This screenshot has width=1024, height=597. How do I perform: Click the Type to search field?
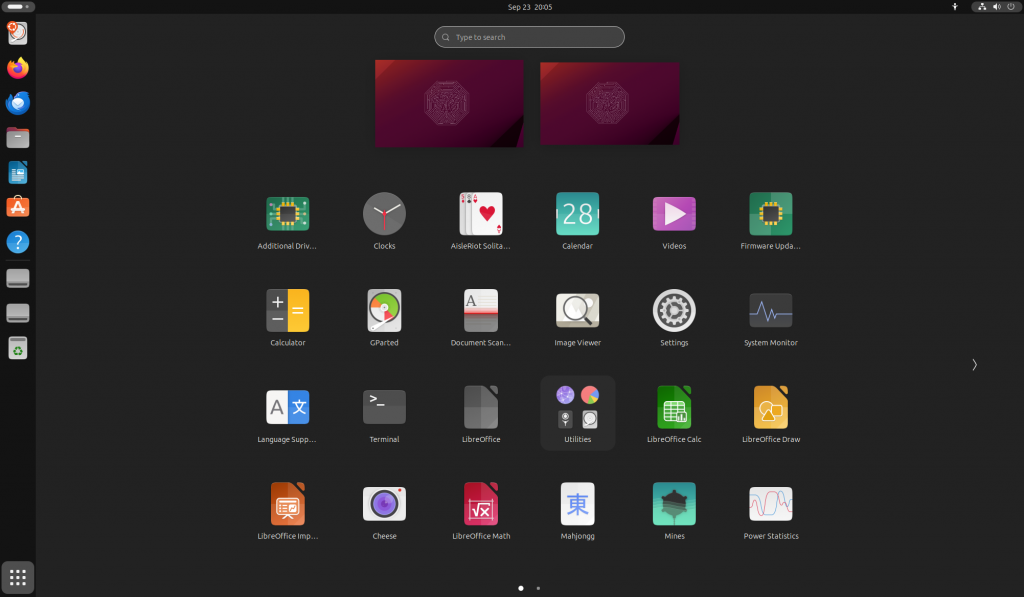(529, 37)
